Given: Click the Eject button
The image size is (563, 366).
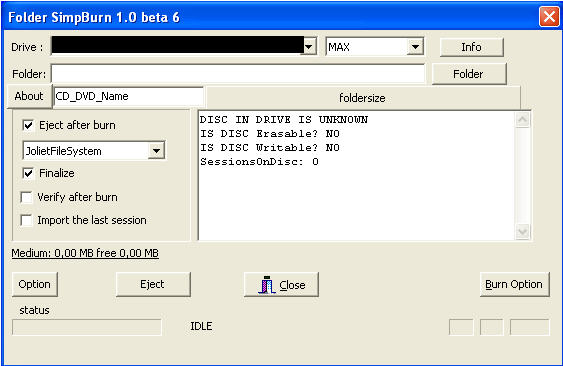Looking at the screenshot, I should tap(153, 284).
